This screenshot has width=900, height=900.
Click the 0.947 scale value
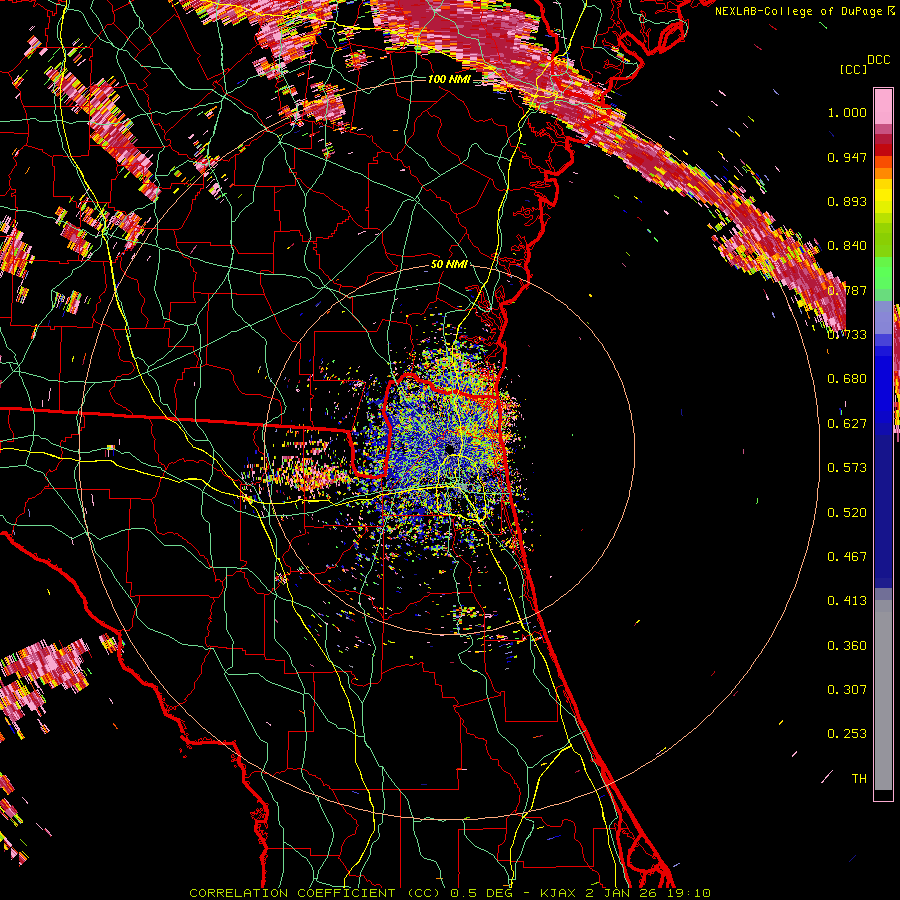coord(847,157)
